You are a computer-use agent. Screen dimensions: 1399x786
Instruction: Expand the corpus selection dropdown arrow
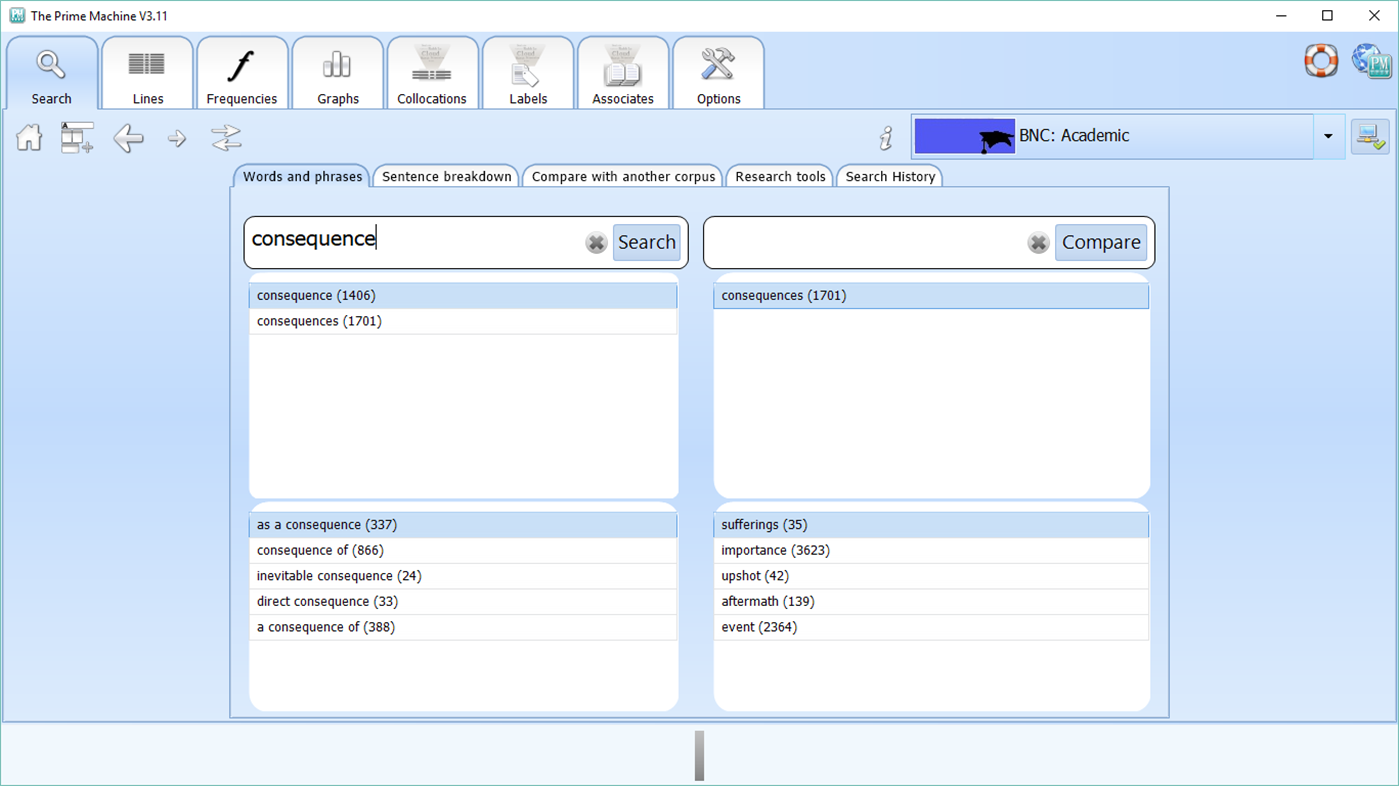[1328, 137]
